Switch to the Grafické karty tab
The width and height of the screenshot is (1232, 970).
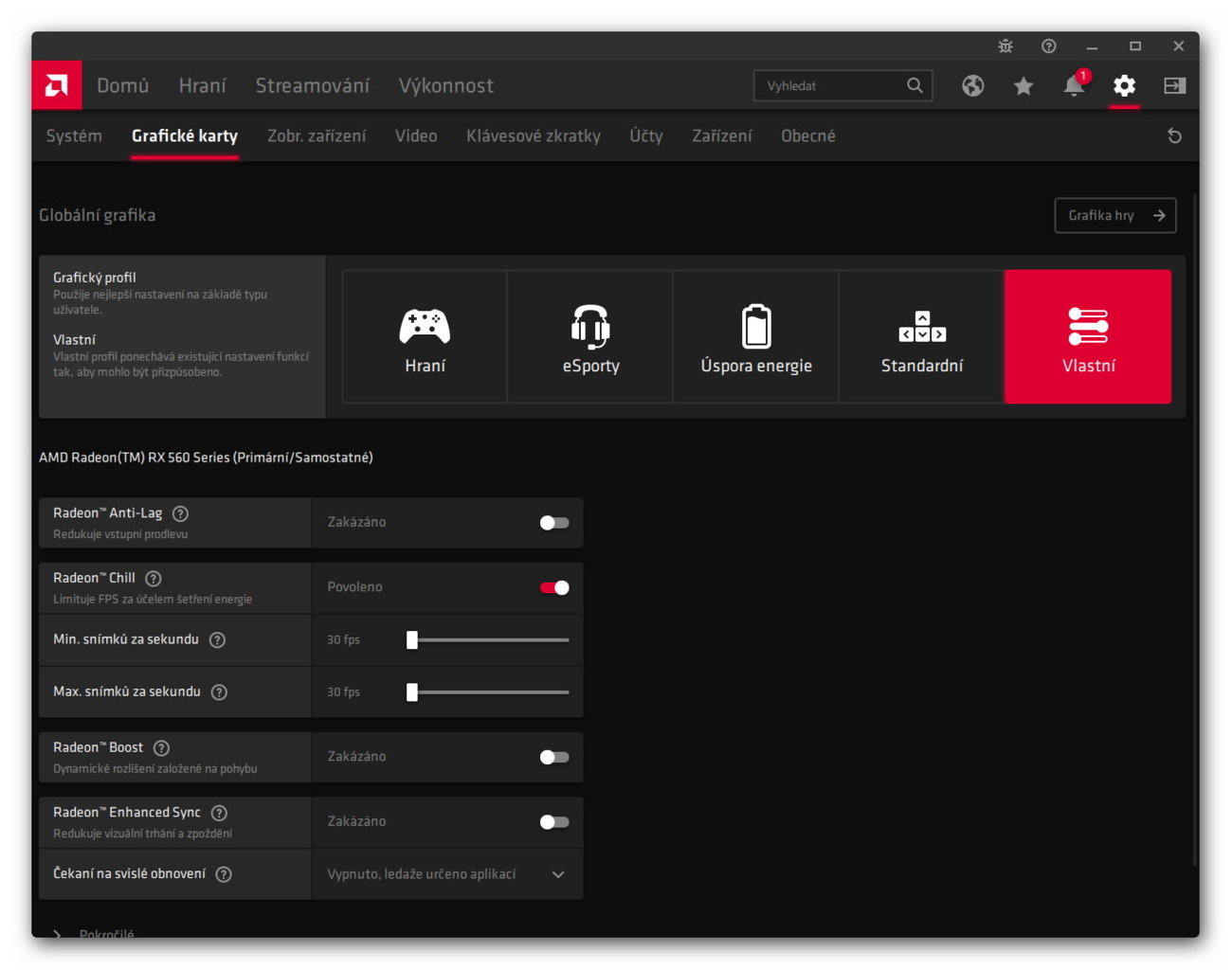[185, 135]
